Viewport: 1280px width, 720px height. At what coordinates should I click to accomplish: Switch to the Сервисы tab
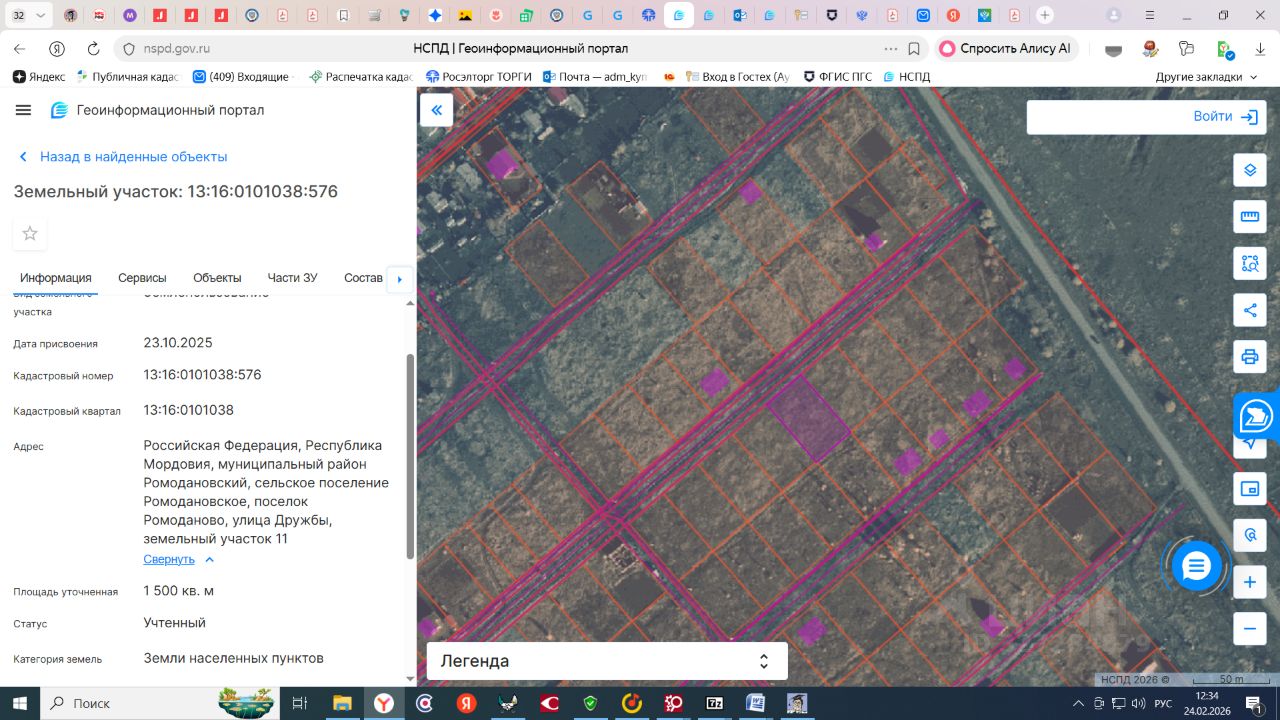142,278
